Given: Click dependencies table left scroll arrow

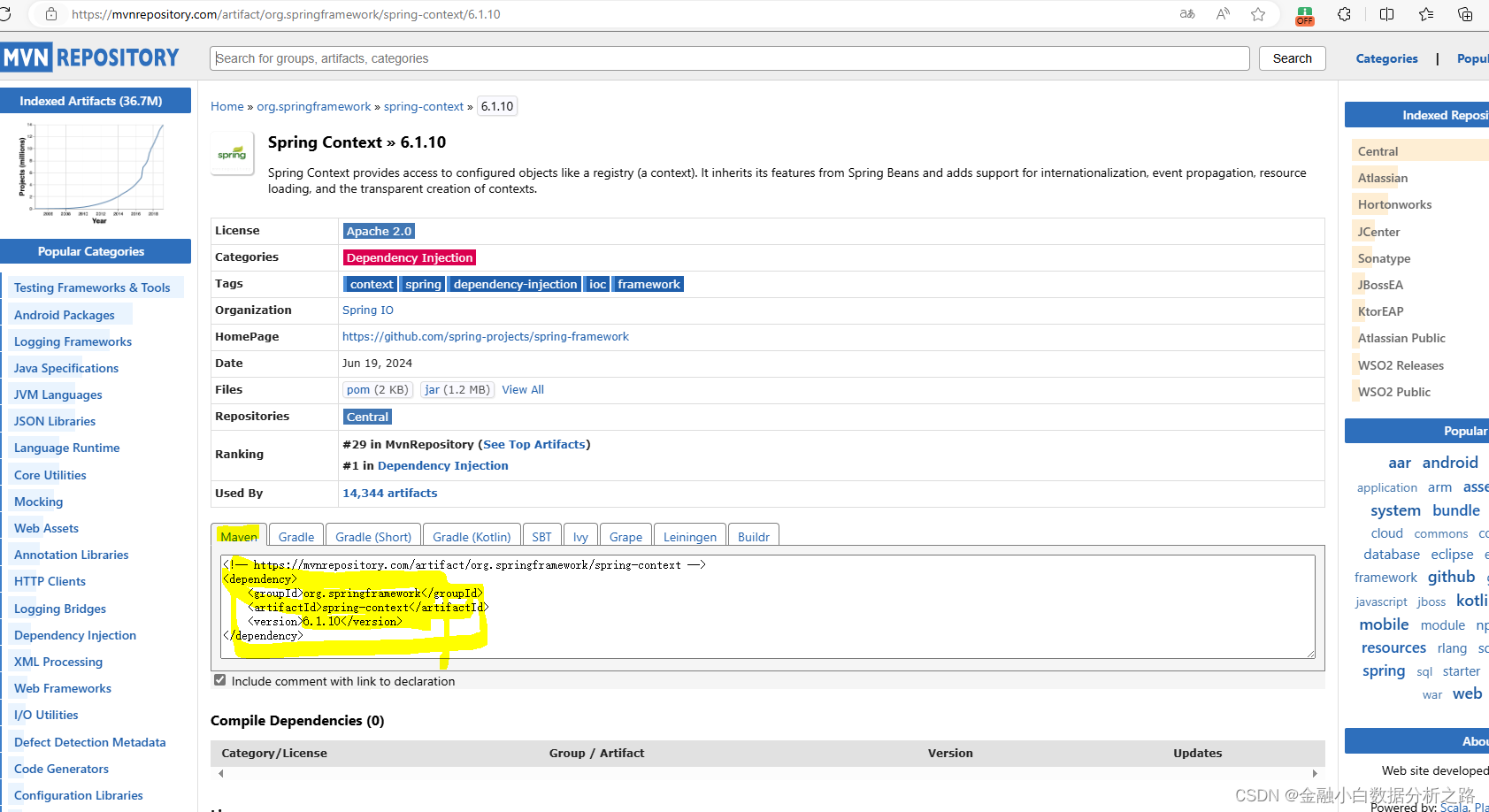Looking at the screenshot, I should click(x=221, y=773).
